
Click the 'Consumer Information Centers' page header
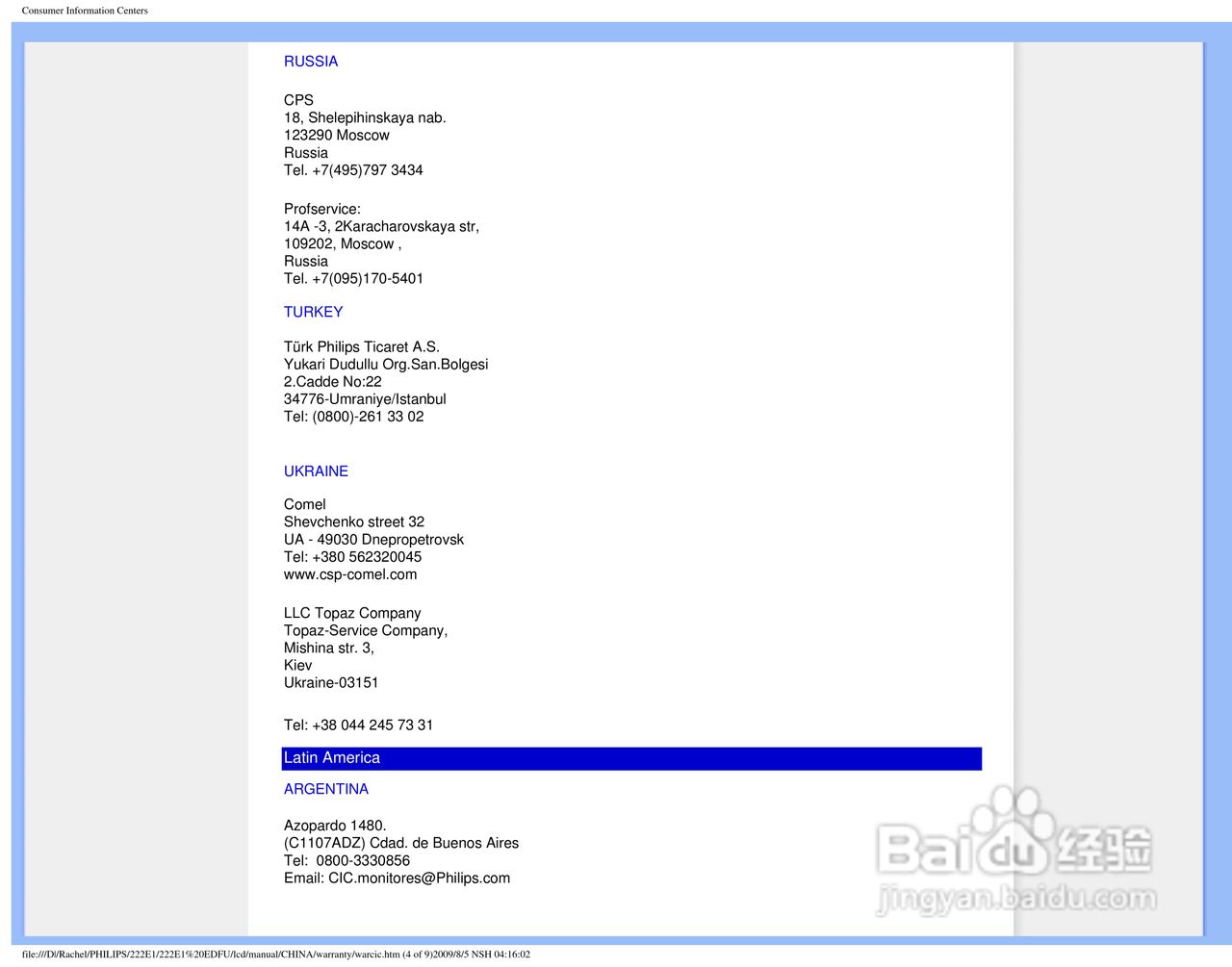click(85, 11)
